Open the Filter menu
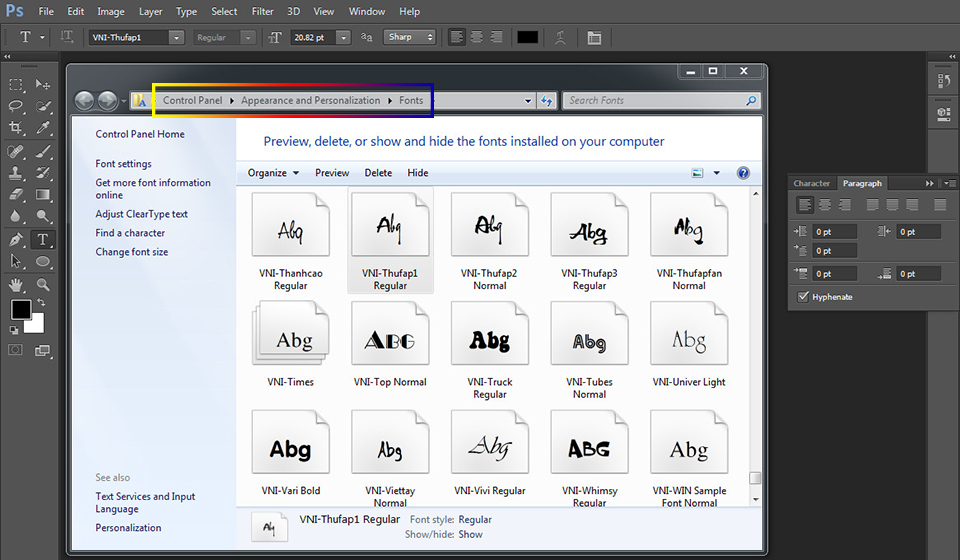This screenshot has width=960, height=560. click(263, 12)
